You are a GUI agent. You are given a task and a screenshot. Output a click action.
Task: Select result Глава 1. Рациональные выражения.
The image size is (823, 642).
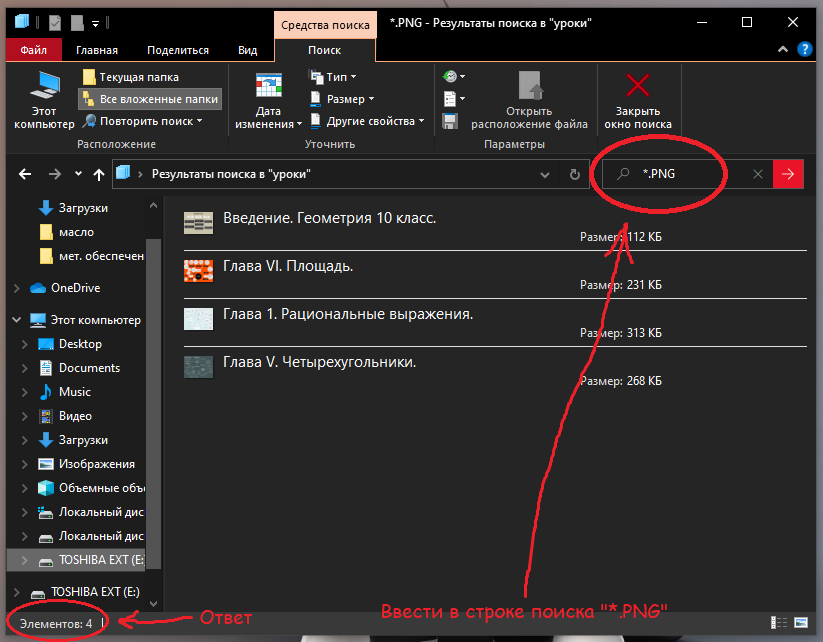point(494,323)
